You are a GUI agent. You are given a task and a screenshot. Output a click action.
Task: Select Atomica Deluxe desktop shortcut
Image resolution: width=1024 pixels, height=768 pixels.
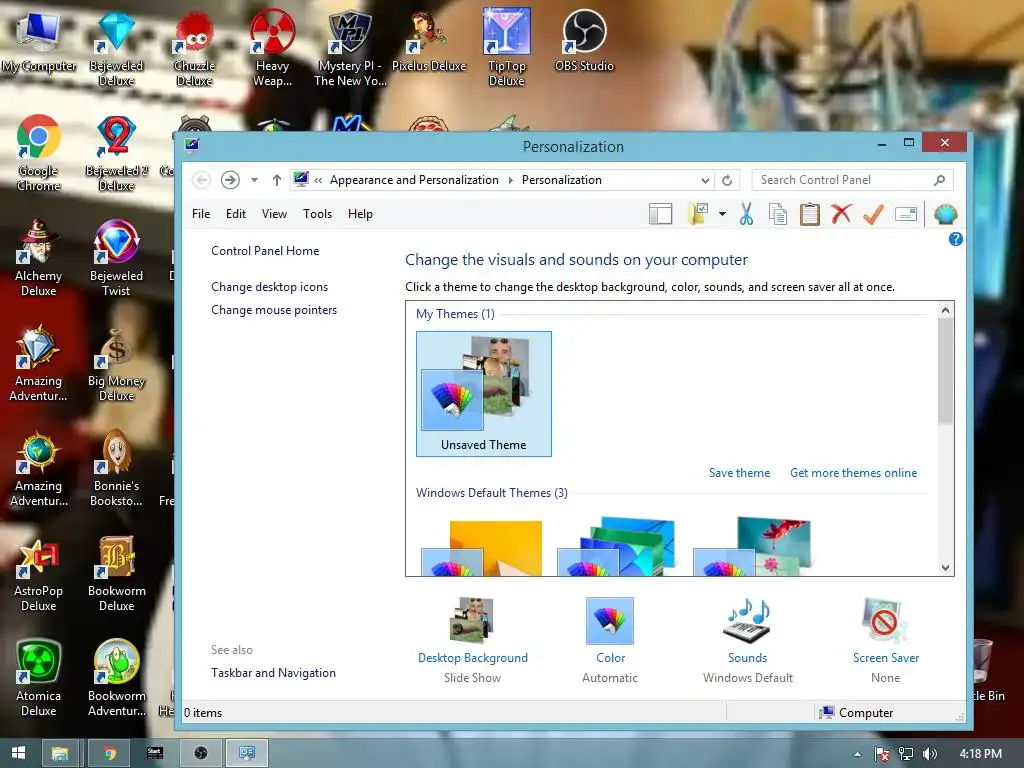pos(39,679)
